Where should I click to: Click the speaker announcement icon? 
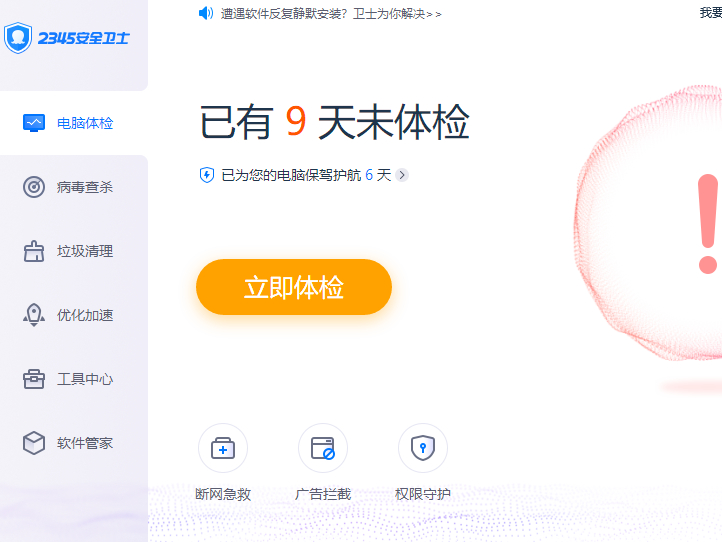point(206,13)
